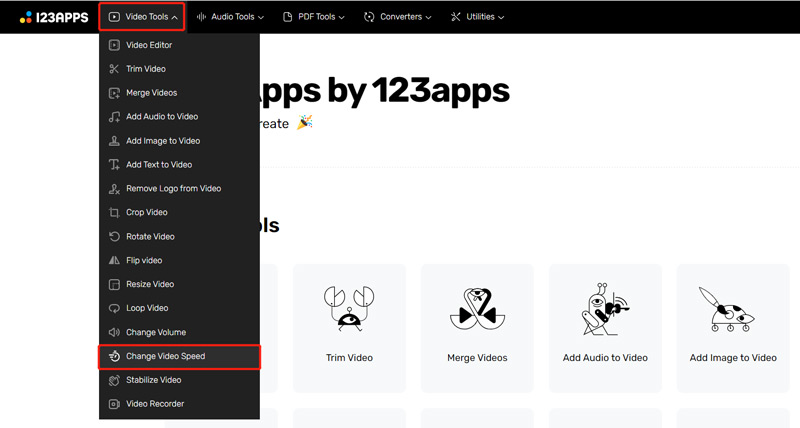Click the Crop Video icon
The height and width of the screenshot is (428, 800).
coord(114,213)
